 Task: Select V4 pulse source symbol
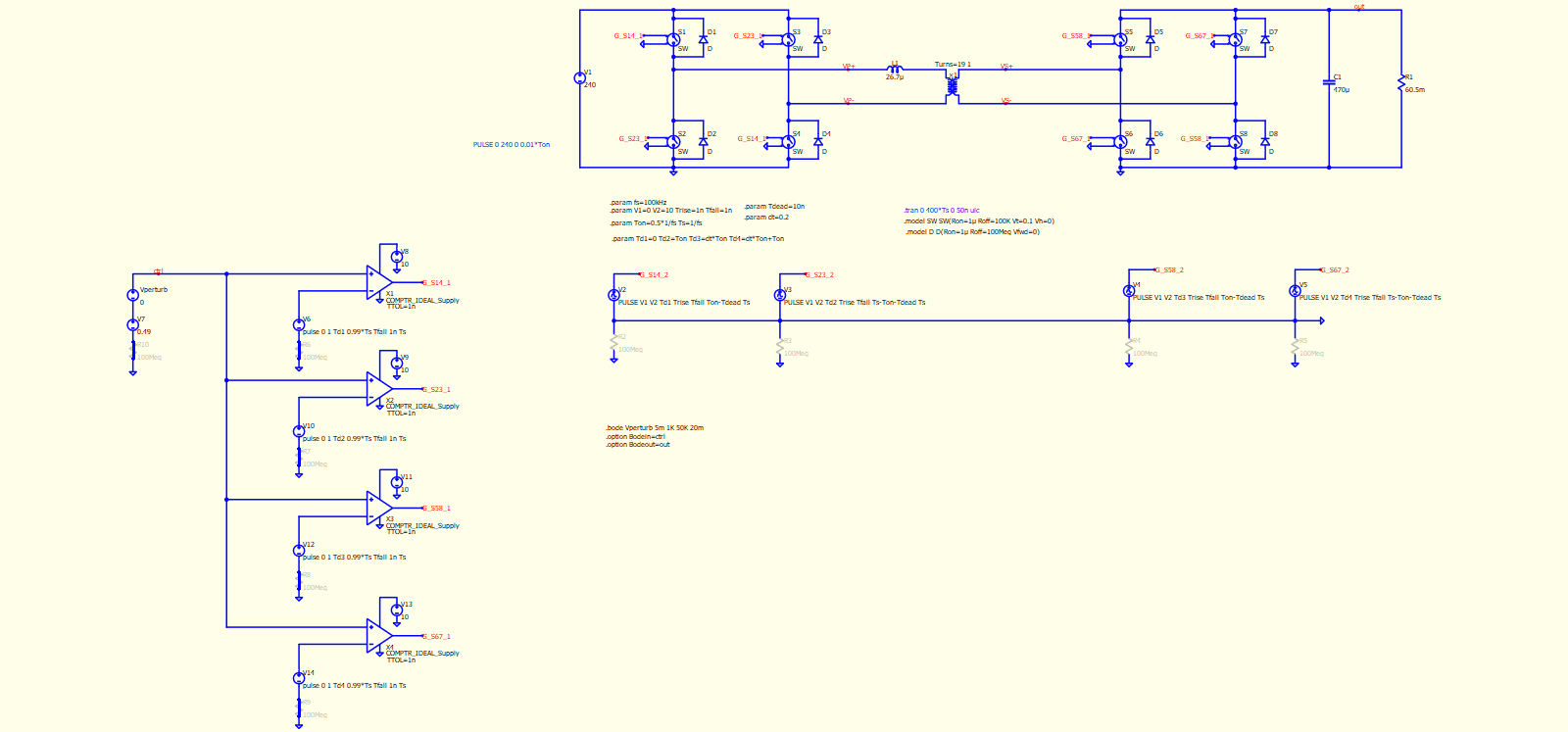pyautogui.click(x=1129, y=290)
